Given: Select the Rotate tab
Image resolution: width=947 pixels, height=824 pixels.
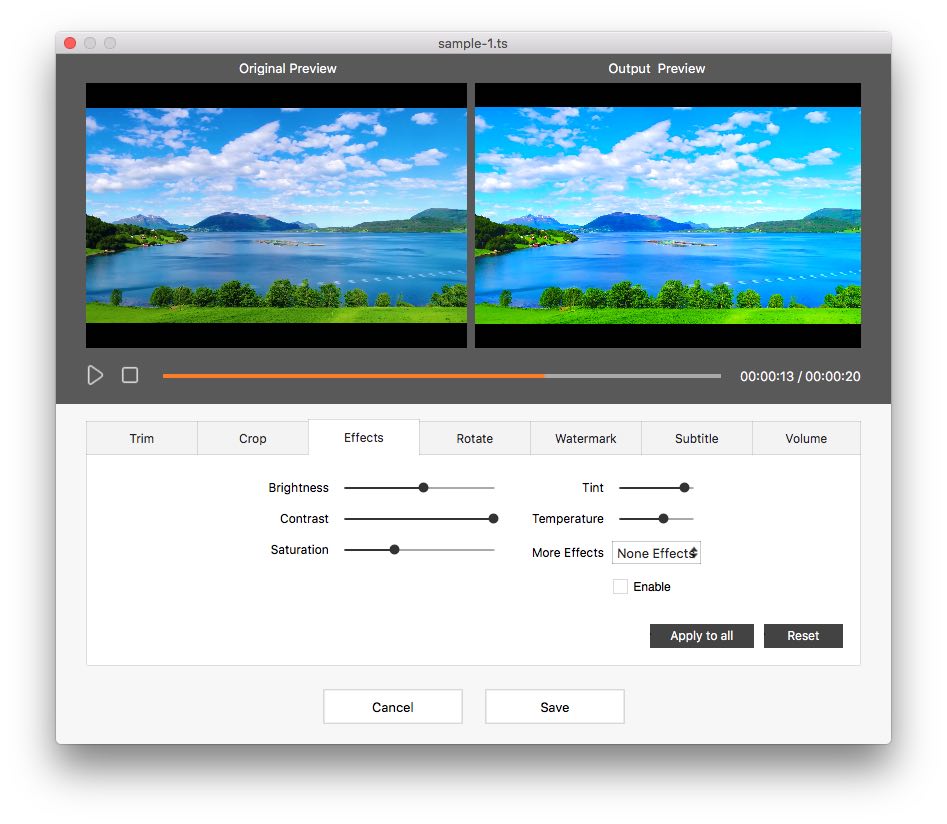Looking at the screenshot, I should click(474, 438).
